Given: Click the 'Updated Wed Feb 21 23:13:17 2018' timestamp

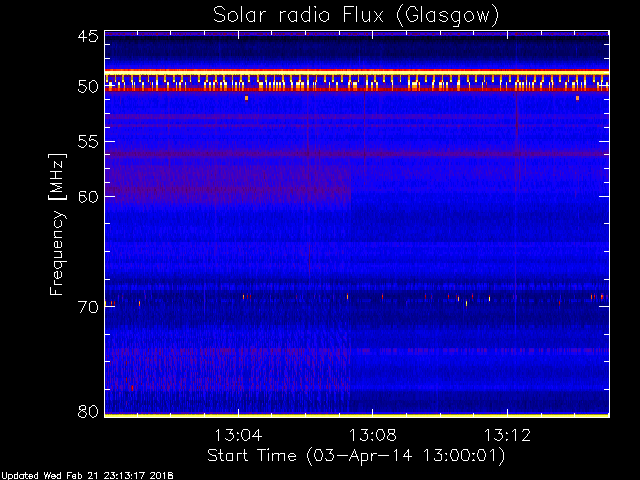Looking at the screenshot, I should (87, 476).
